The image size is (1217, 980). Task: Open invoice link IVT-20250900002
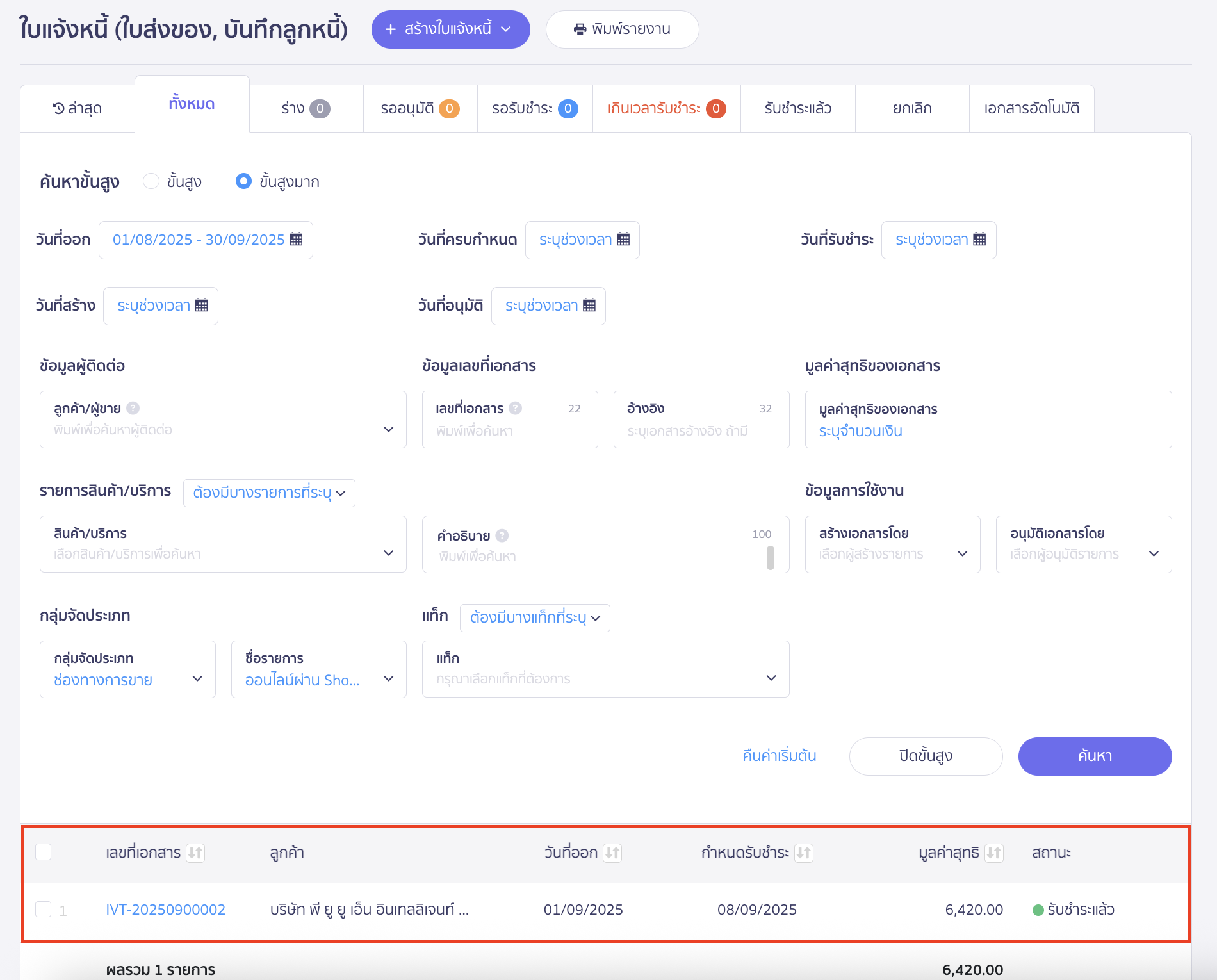[165, 910]
